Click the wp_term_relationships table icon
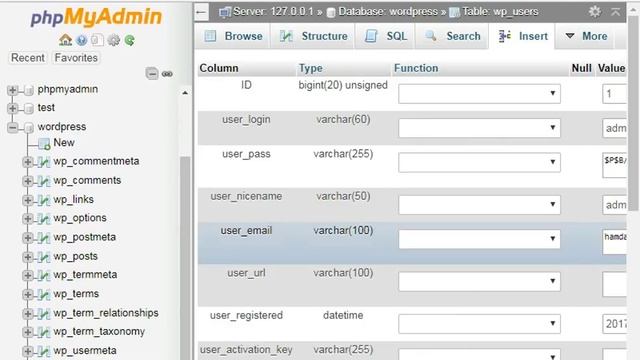This screenshot has width=640, height=360. coord(44,313)
